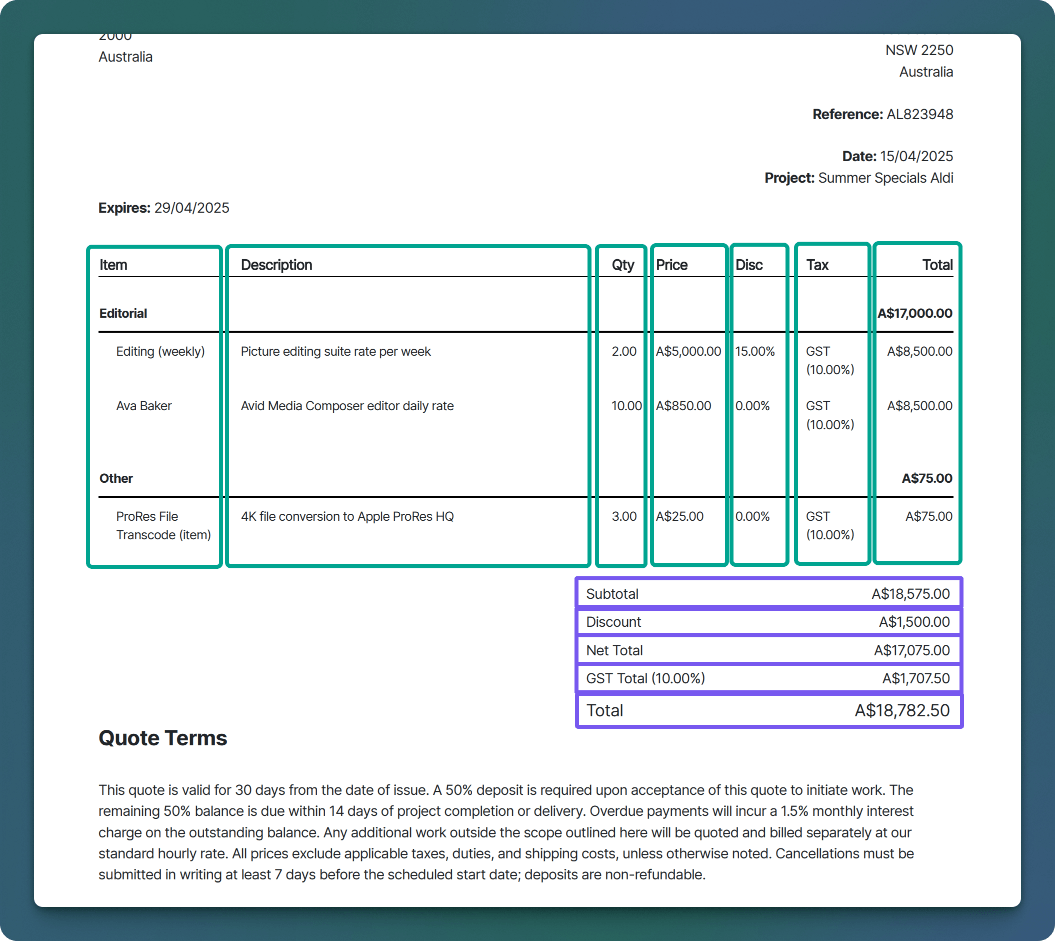The width and height of the screenshot is (1055, 941).
Task: Click the Reference number AL823948
Action: [919, 114]
